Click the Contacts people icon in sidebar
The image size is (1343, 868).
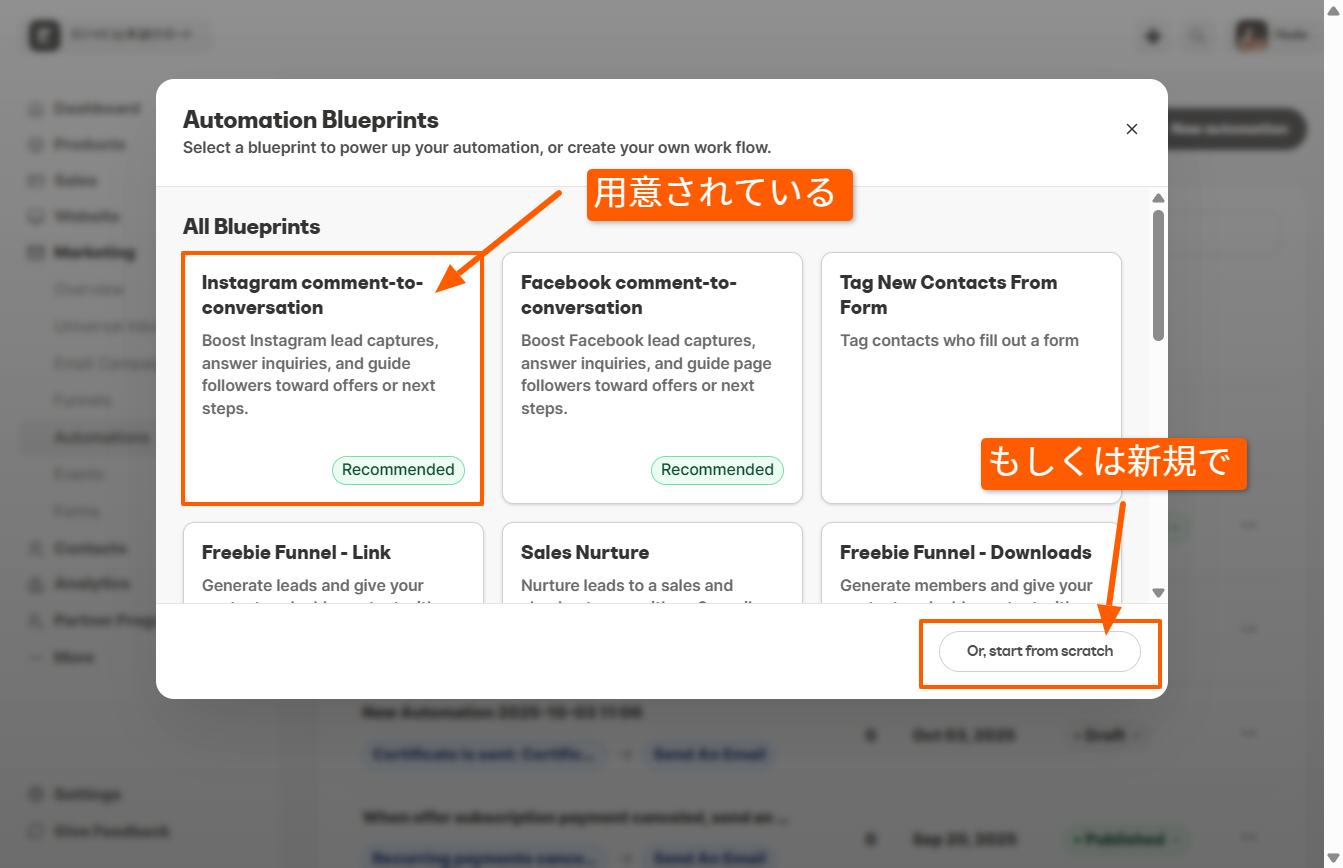[x=36, y=548]
